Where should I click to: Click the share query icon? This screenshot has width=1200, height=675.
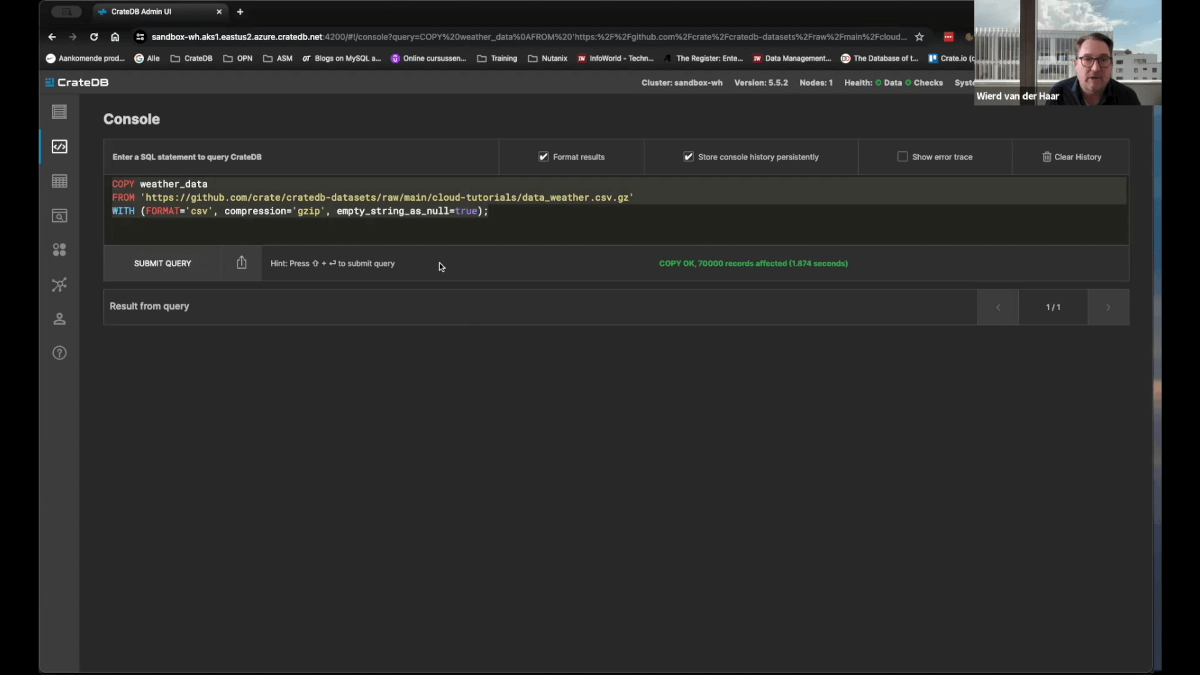[241, 263]
